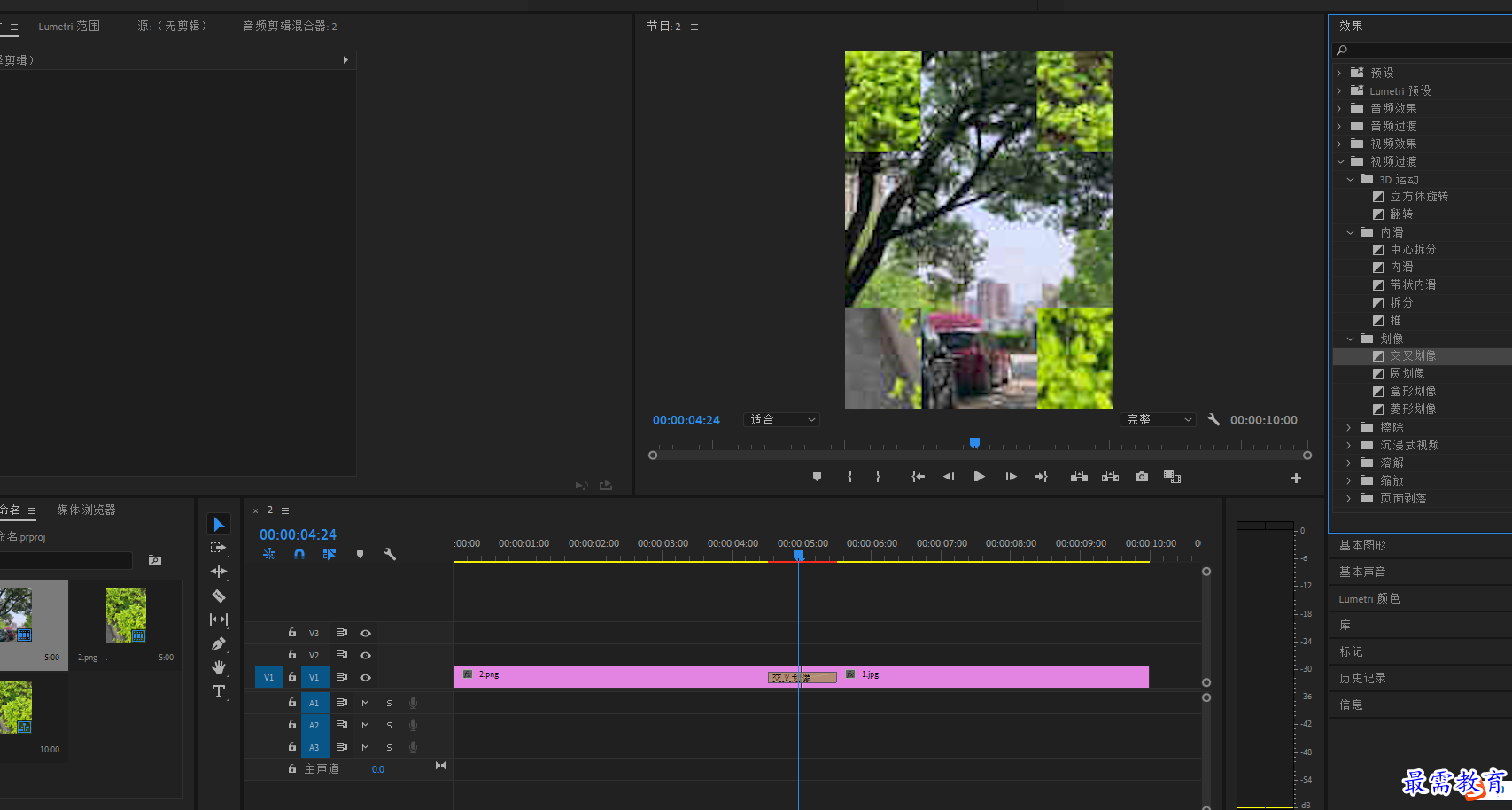Toggle V3 track output eye
1512x810 pixels.
point(365,633)
